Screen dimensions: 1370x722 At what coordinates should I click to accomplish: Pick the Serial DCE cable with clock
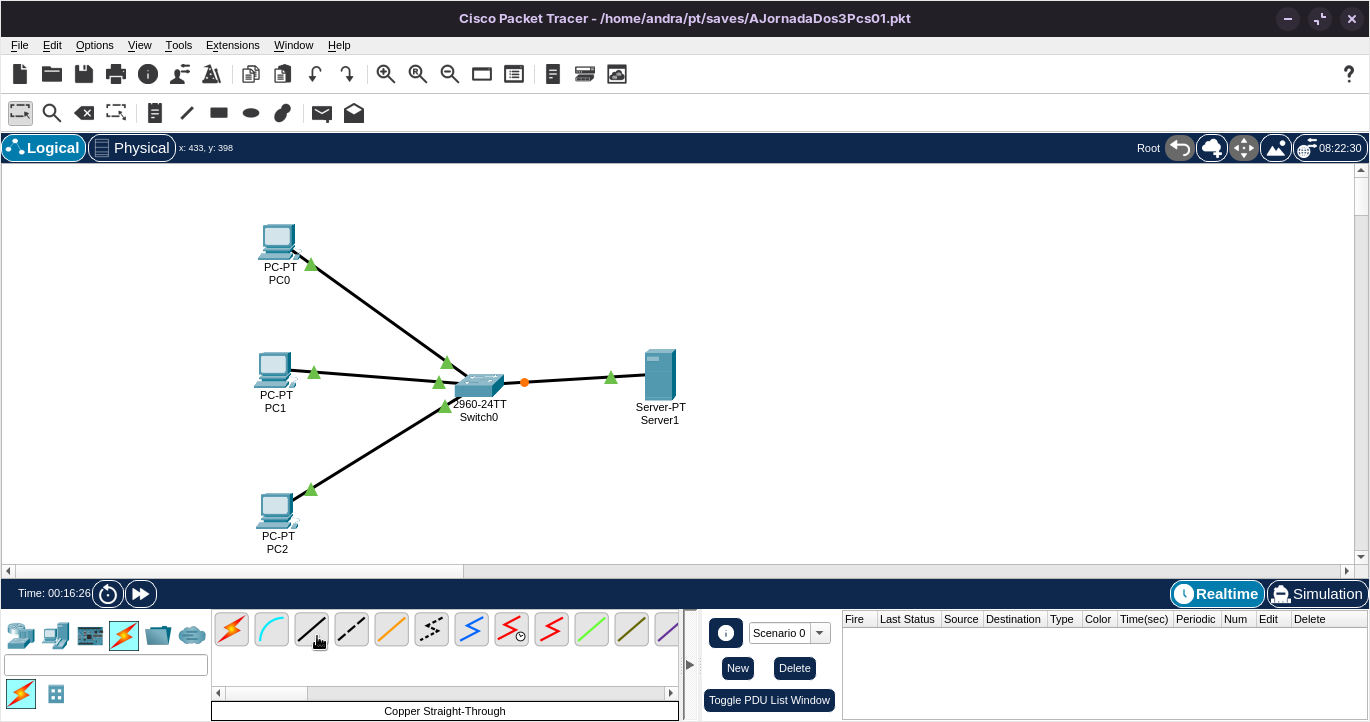(x=512, y=629)
